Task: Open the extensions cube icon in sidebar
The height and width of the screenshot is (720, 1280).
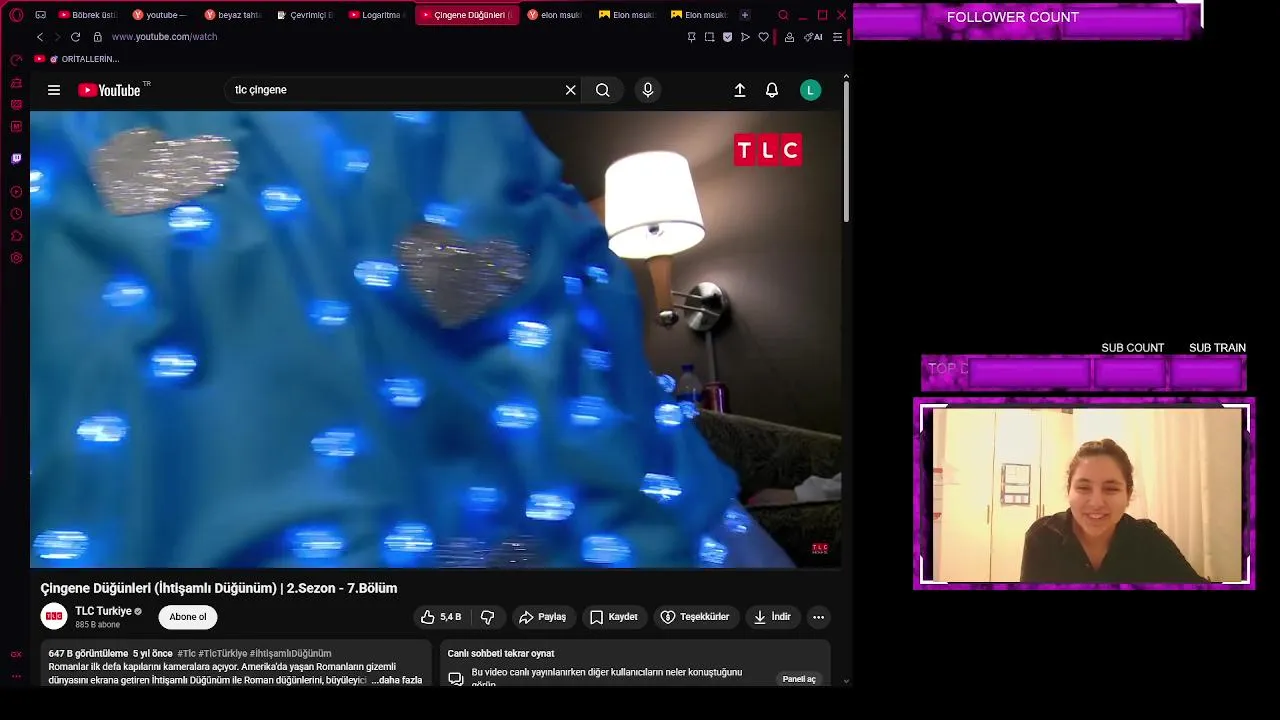Action: coord(16,236)
